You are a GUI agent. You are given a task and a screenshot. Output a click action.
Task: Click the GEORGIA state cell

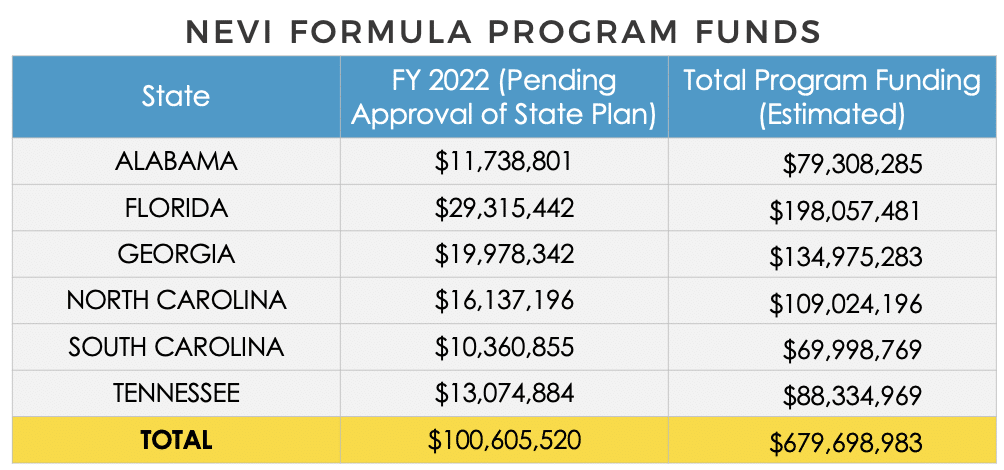point(176,254)
